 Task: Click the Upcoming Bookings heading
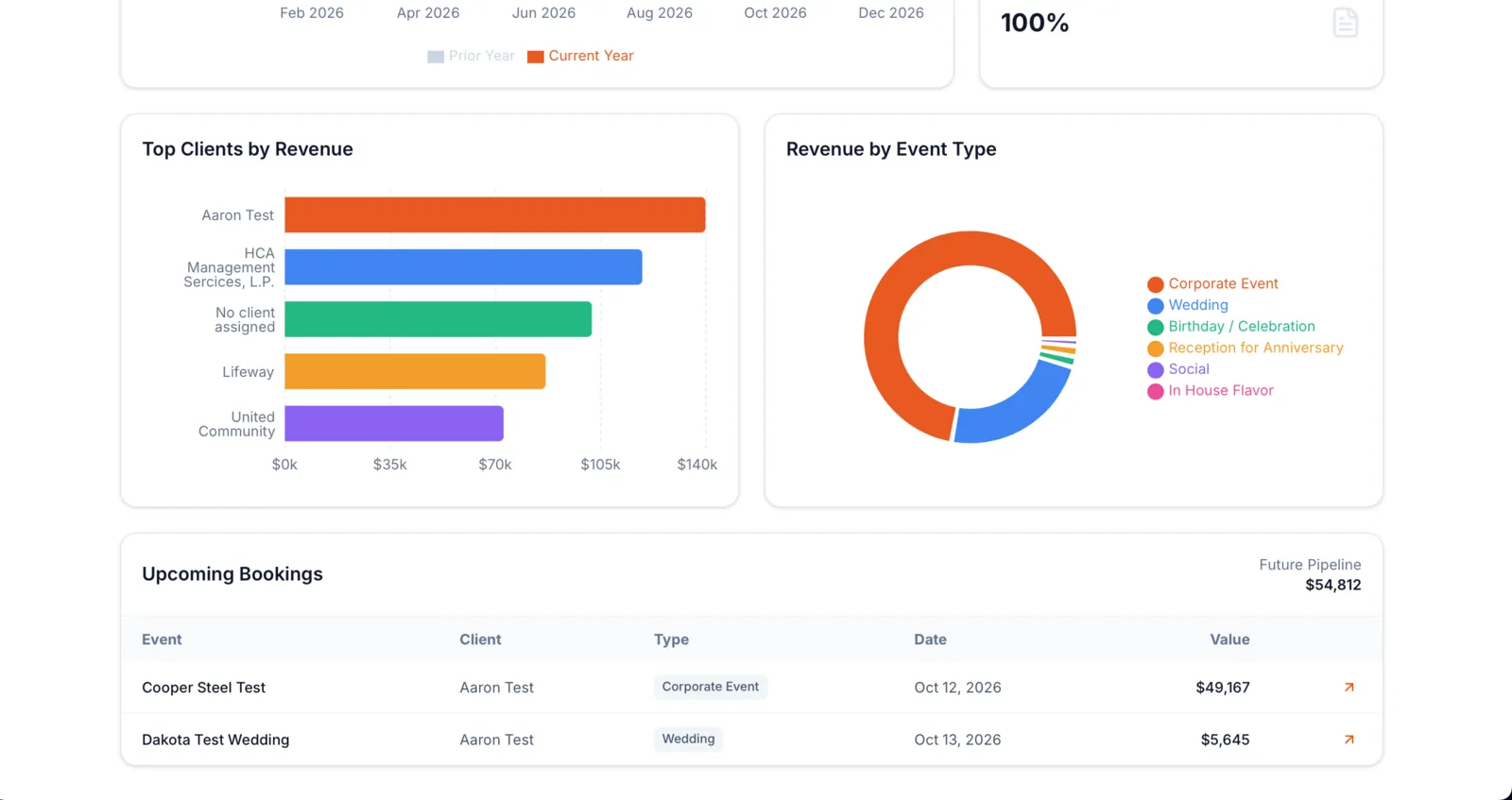click(x=232, y=574)
